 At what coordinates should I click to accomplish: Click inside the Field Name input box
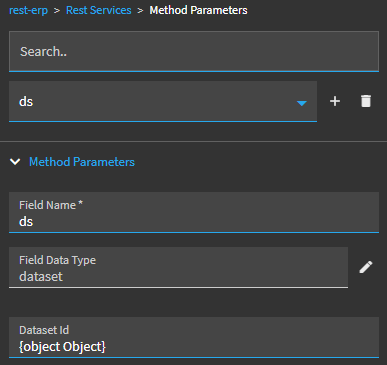point(194,212)
